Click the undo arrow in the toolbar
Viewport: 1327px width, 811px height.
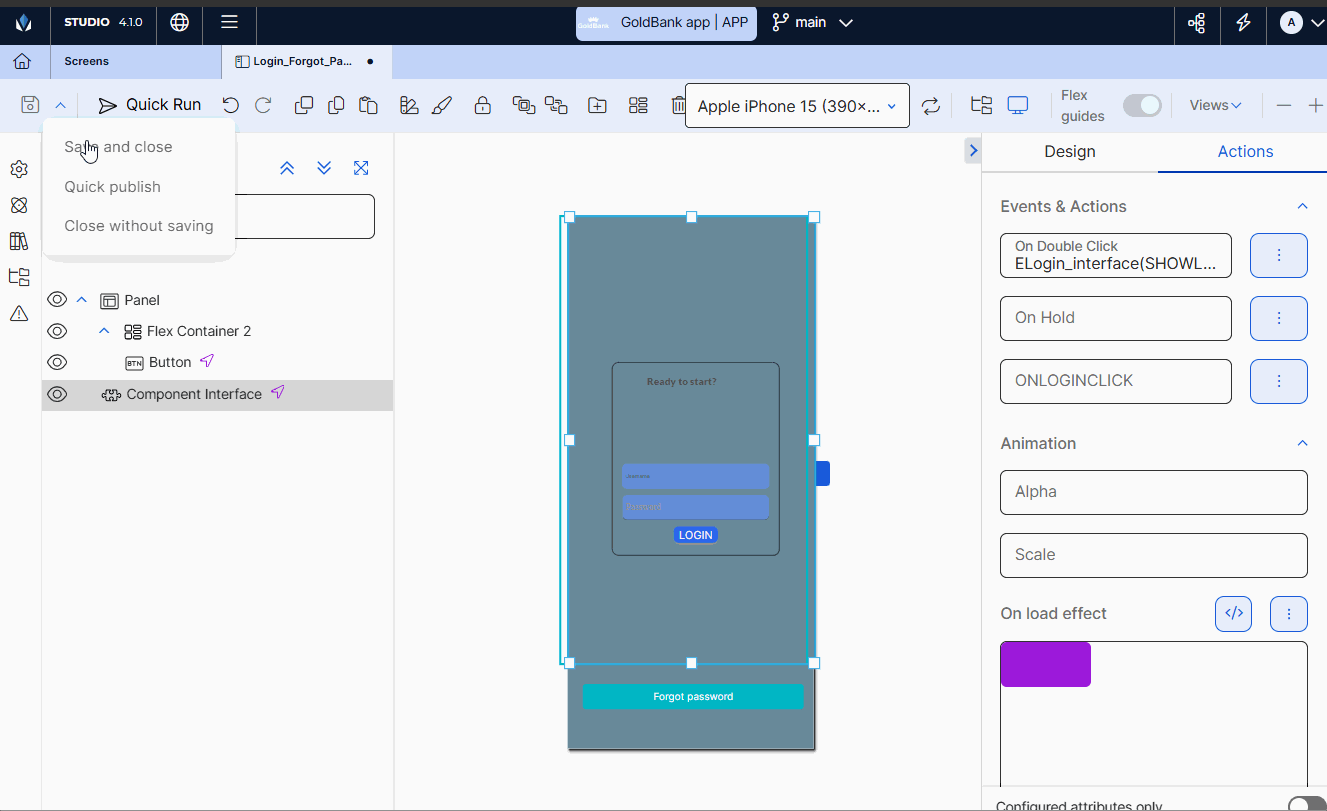tap(231, 105)
